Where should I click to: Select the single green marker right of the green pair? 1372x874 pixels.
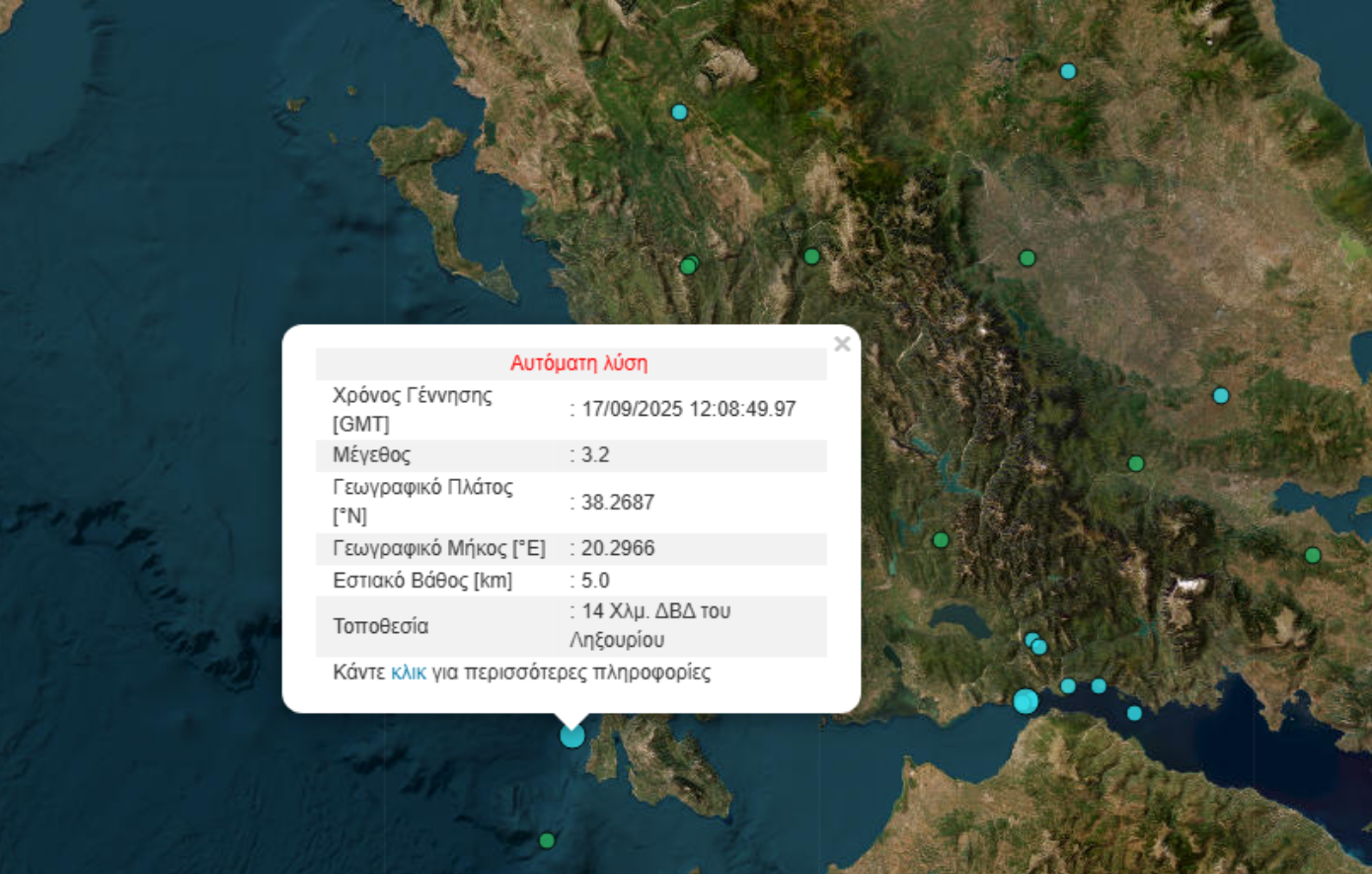coord(811,257)
